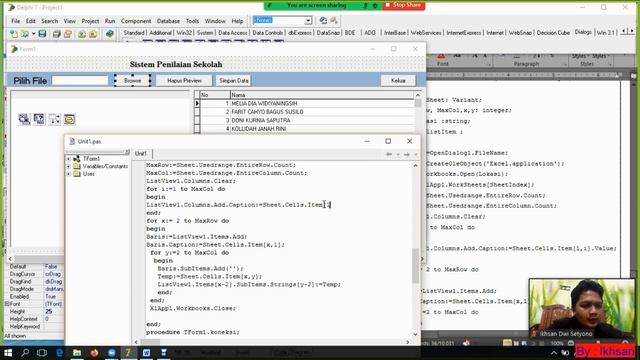Viewport: 640px width, 360px height.
Task: Switch to Zoom on the taskbar
Action: (111, 352)
